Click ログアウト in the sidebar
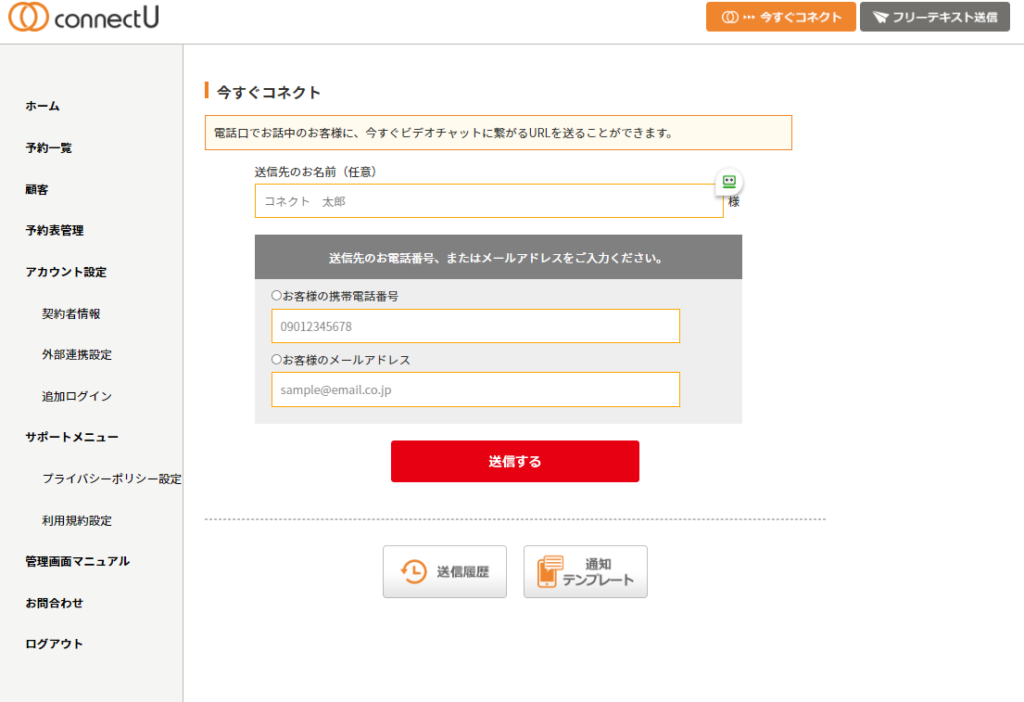The height and width of the screenshot is (702, 1024). tap(54, 644)
